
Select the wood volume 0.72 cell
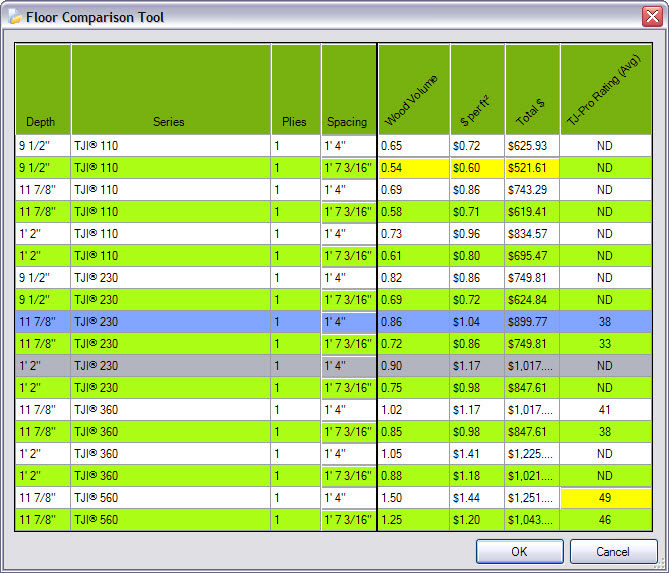(x=413, y=344)
